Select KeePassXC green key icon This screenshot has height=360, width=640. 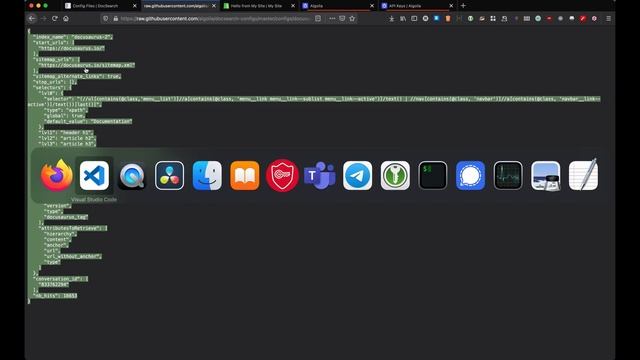click(x=395, y=176)
